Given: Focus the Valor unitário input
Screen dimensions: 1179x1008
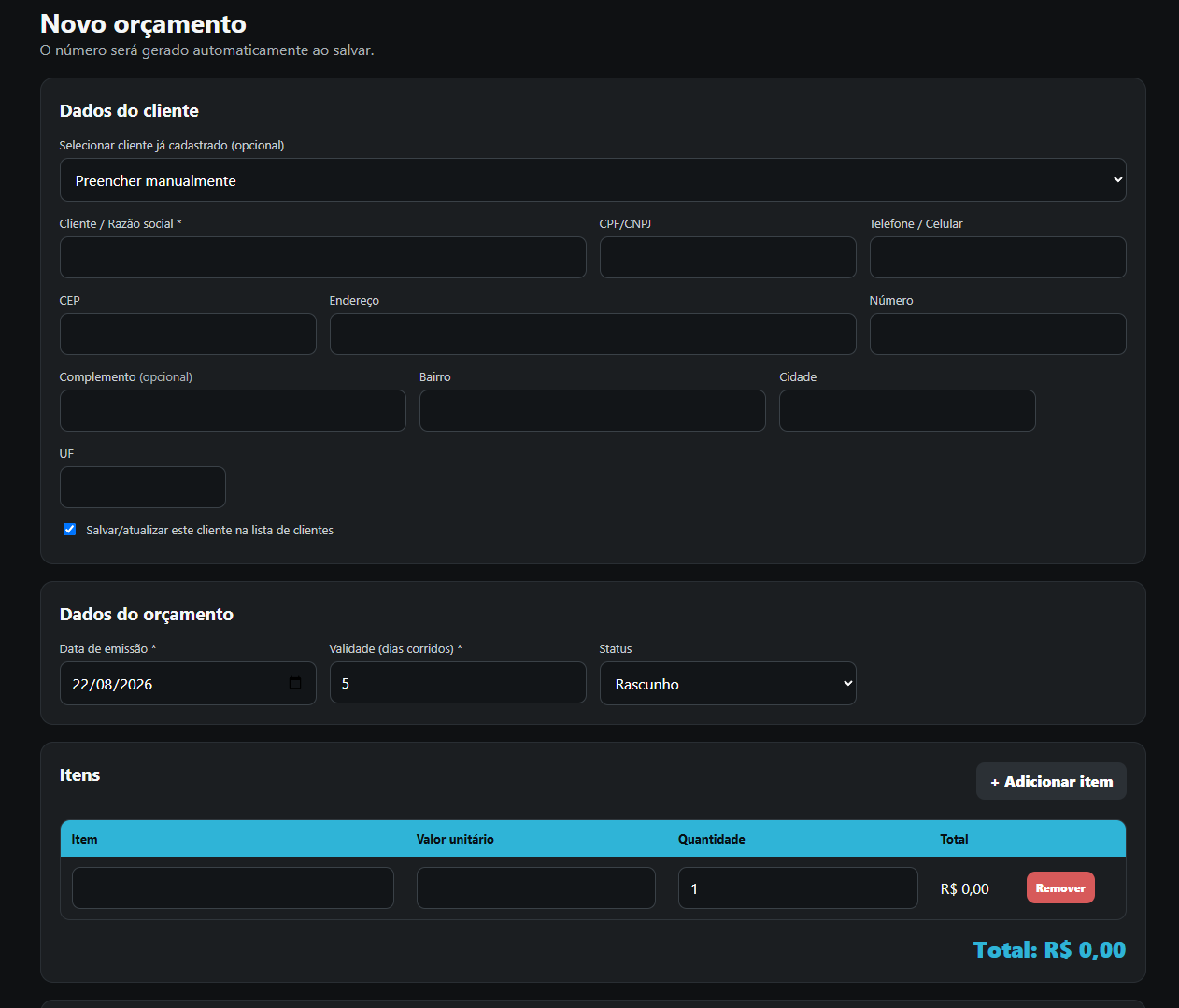Looking at the screenshot, I should pos(536,887).
